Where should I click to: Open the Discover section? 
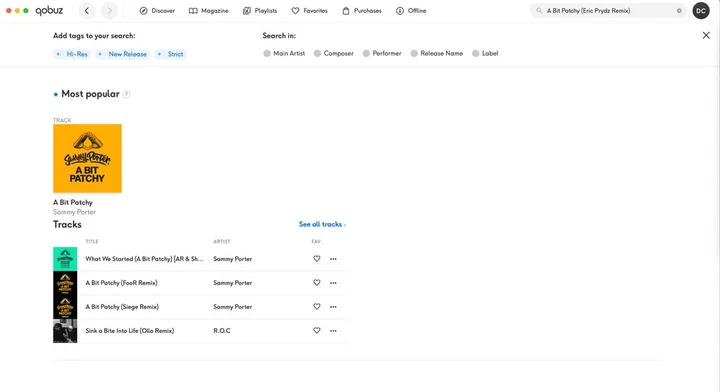(157, 11)
